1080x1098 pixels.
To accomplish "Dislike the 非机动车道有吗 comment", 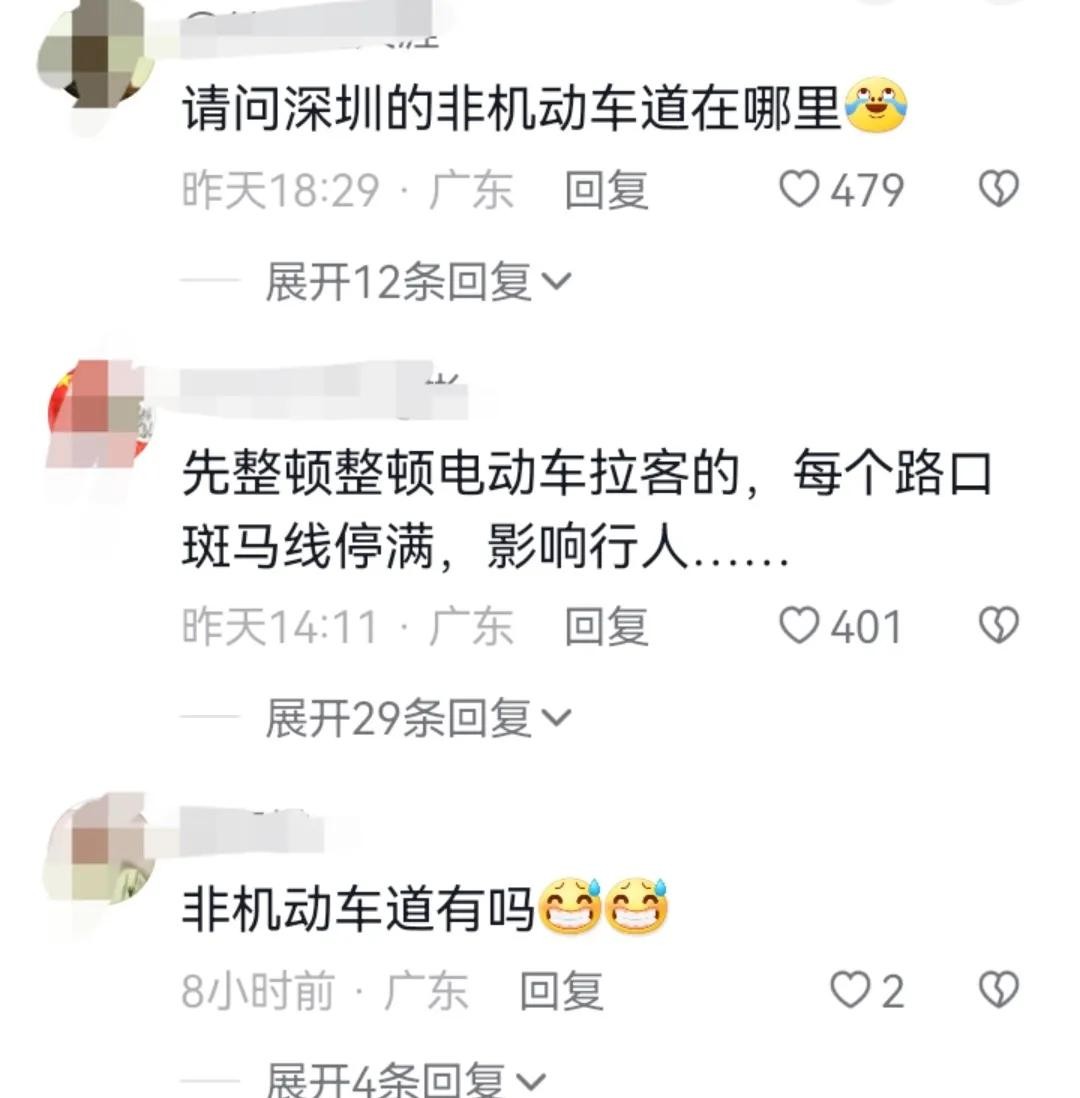I will click(998, 990).
